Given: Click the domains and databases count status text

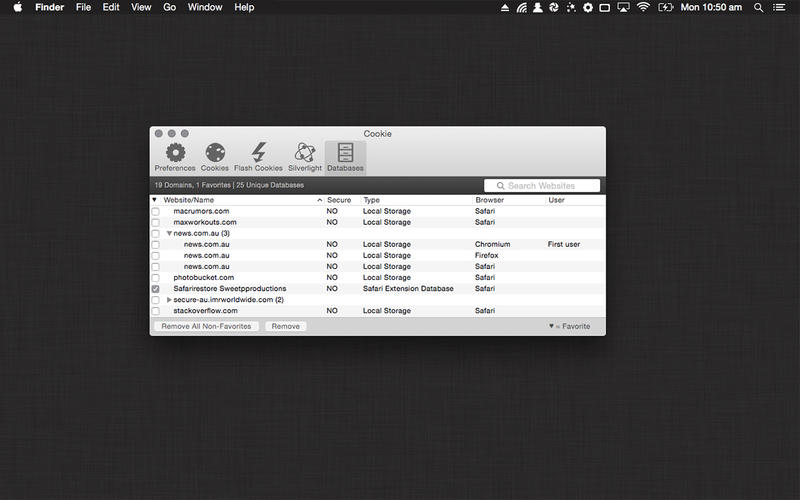Looking at the screenshot, I should click(229, 185).
